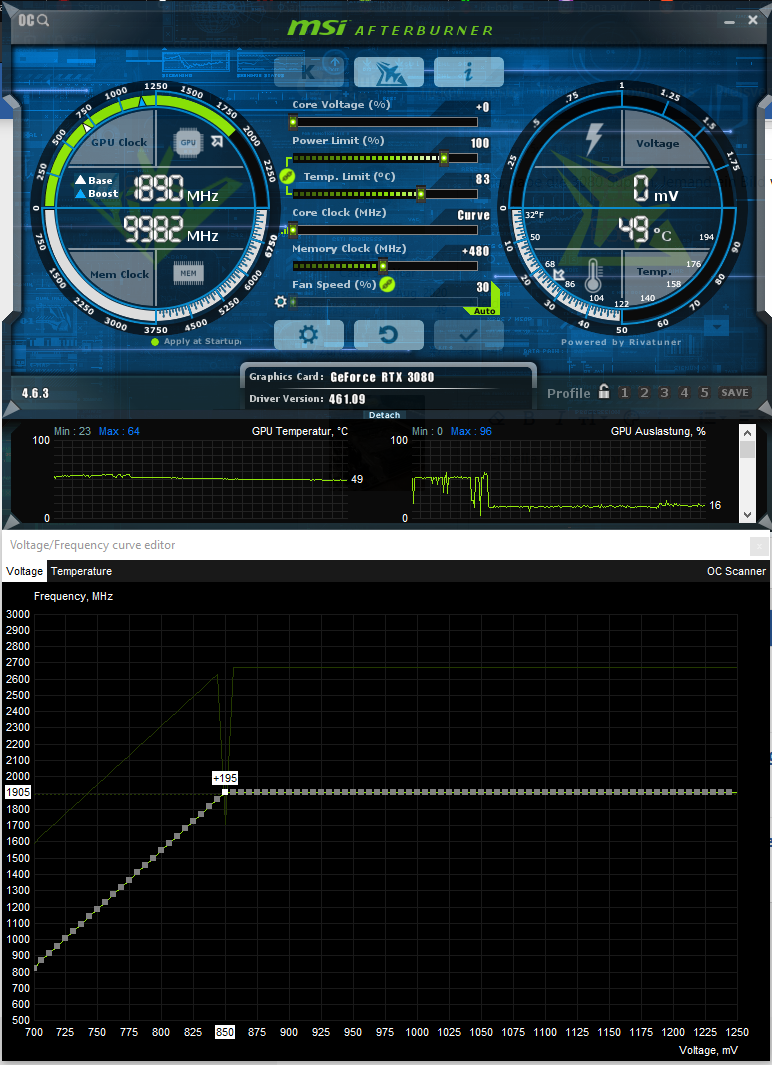The width and height of the screenshot is (772, 1065).
Task: Click the Detach button
Action: coord(384,415)
